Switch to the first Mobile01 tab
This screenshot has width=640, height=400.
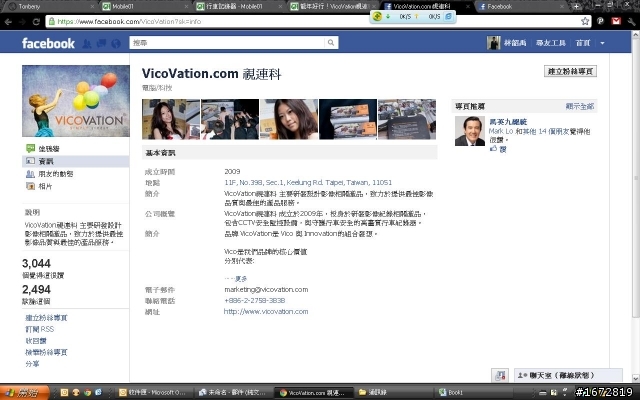click(x=145, y=6)
